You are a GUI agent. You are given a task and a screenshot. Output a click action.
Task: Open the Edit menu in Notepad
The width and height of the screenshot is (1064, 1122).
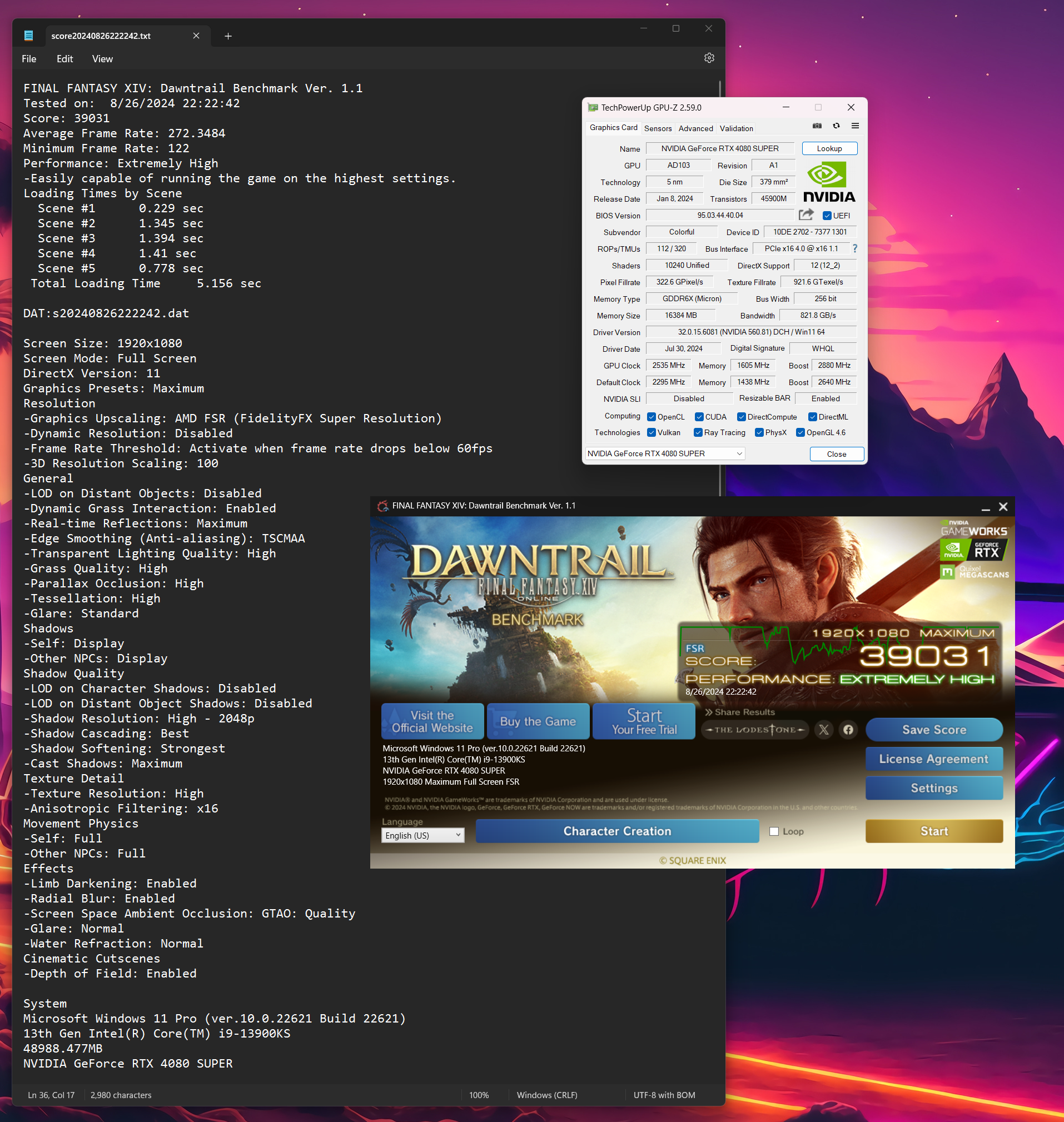coord(64,59)
